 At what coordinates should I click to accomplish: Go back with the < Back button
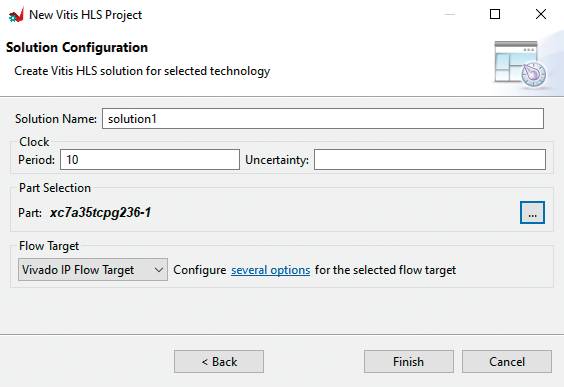219,361
